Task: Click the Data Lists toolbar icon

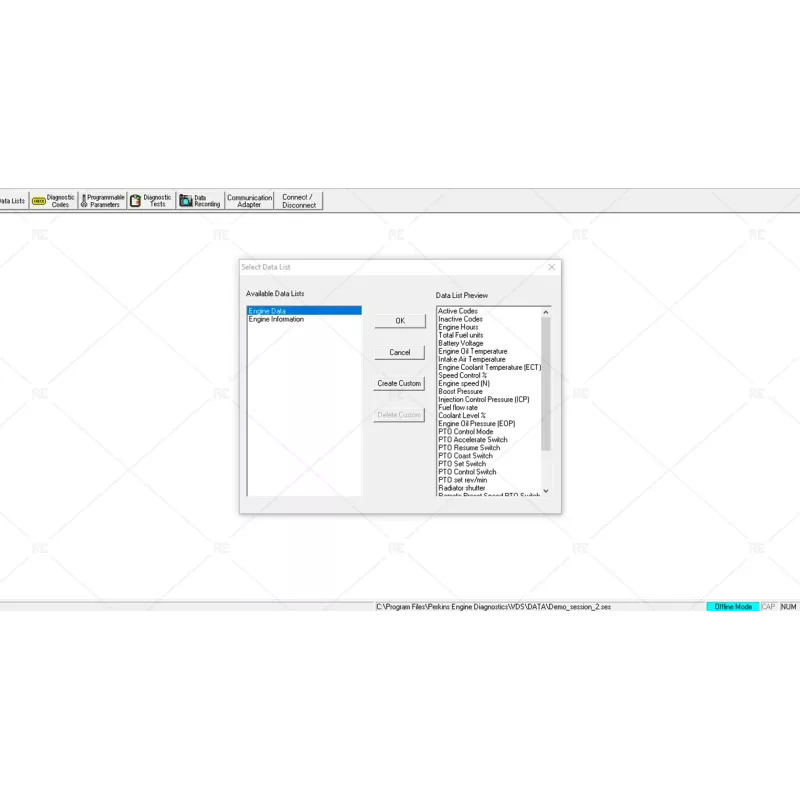Action: [12, 200]
